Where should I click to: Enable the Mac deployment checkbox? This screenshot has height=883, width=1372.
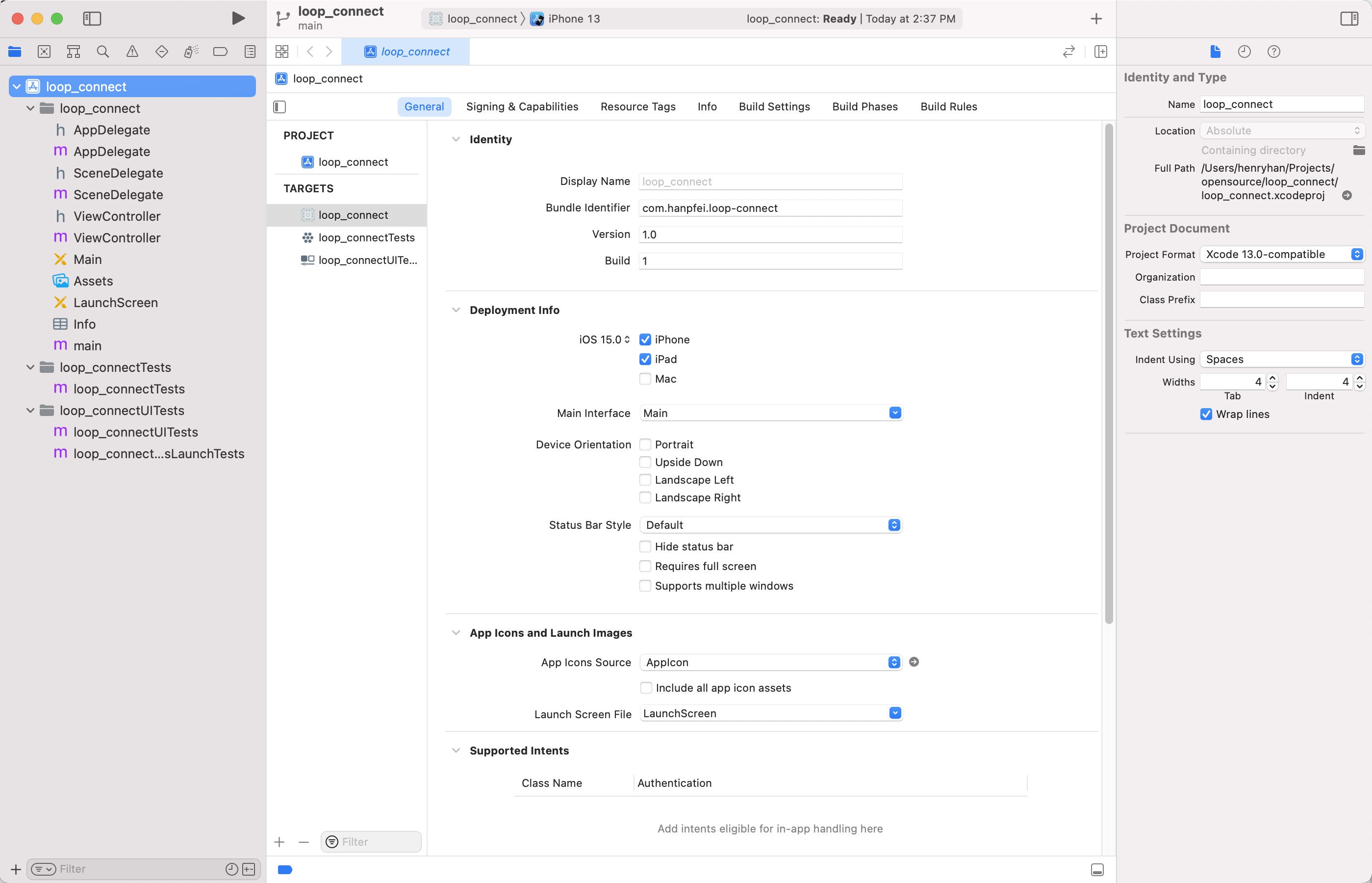point(645,379)
